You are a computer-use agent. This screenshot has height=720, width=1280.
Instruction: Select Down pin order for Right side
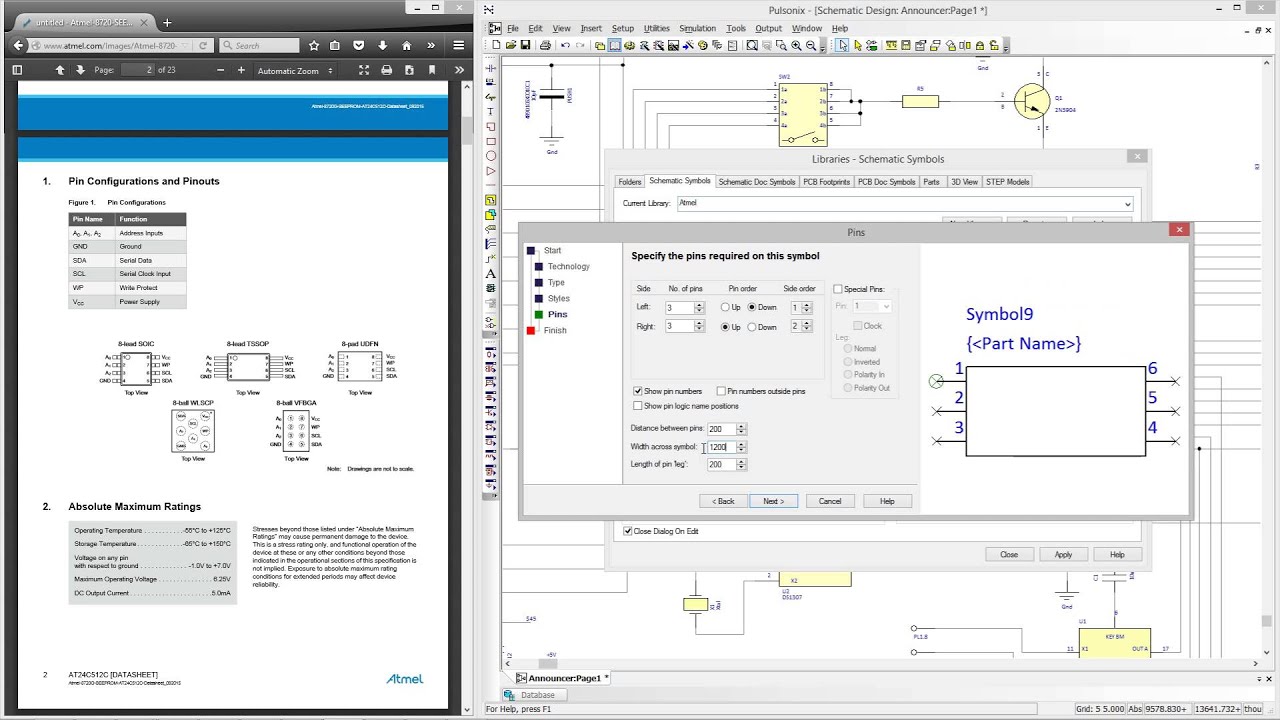[752, 327]
